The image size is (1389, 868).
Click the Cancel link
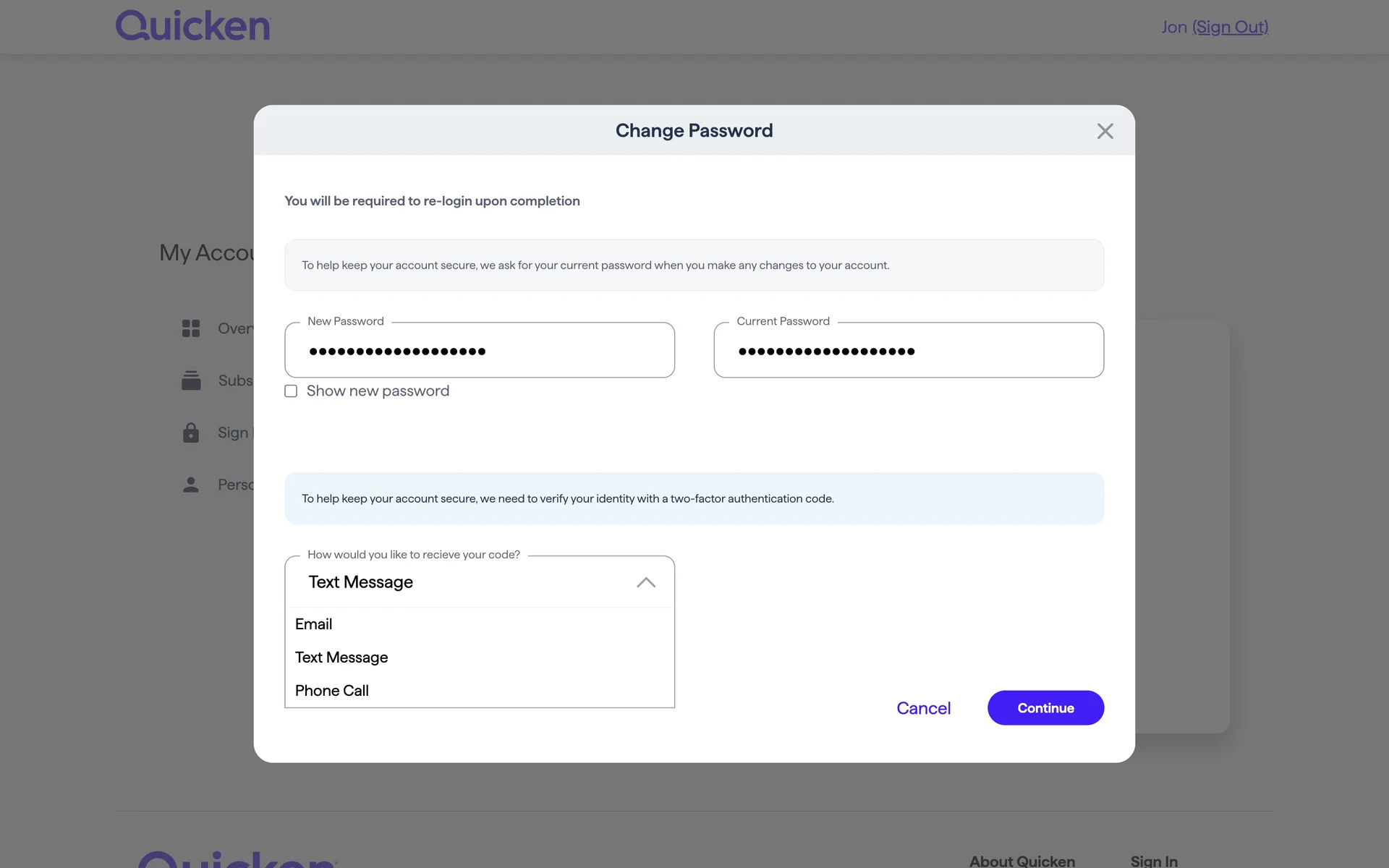pos(923,708)
